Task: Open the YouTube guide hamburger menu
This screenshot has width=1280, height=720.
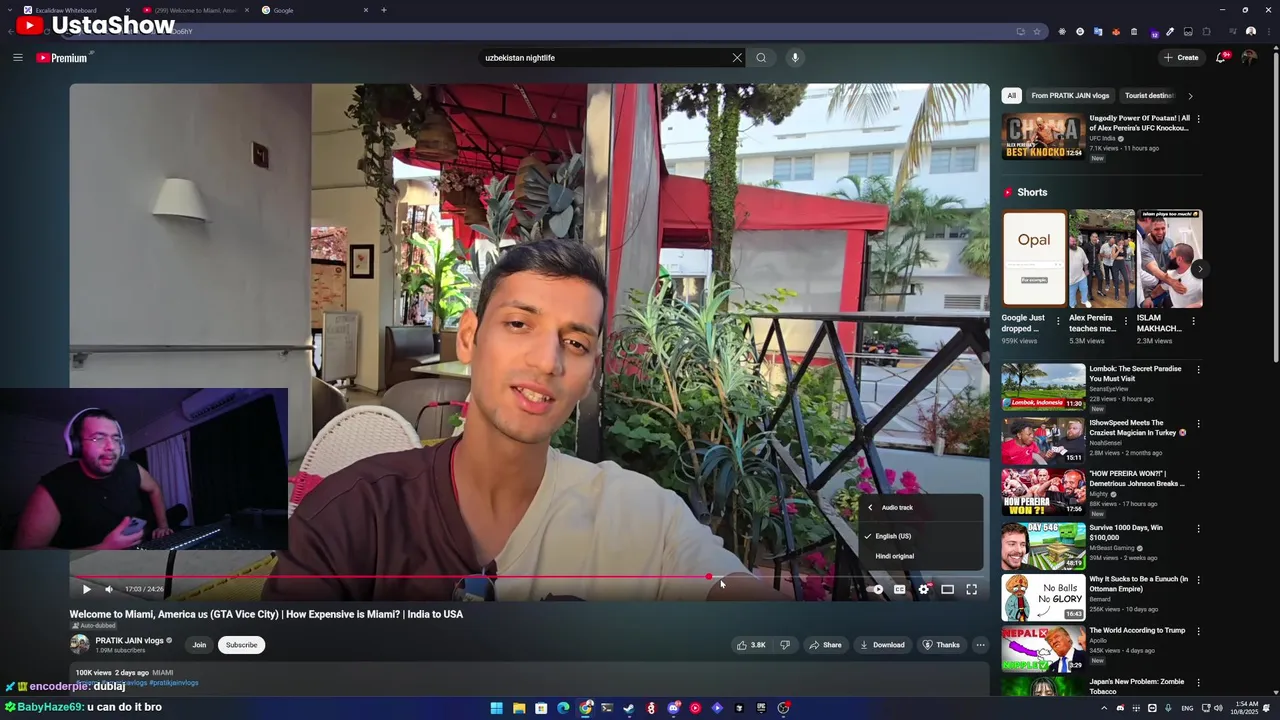Action: 18,57
